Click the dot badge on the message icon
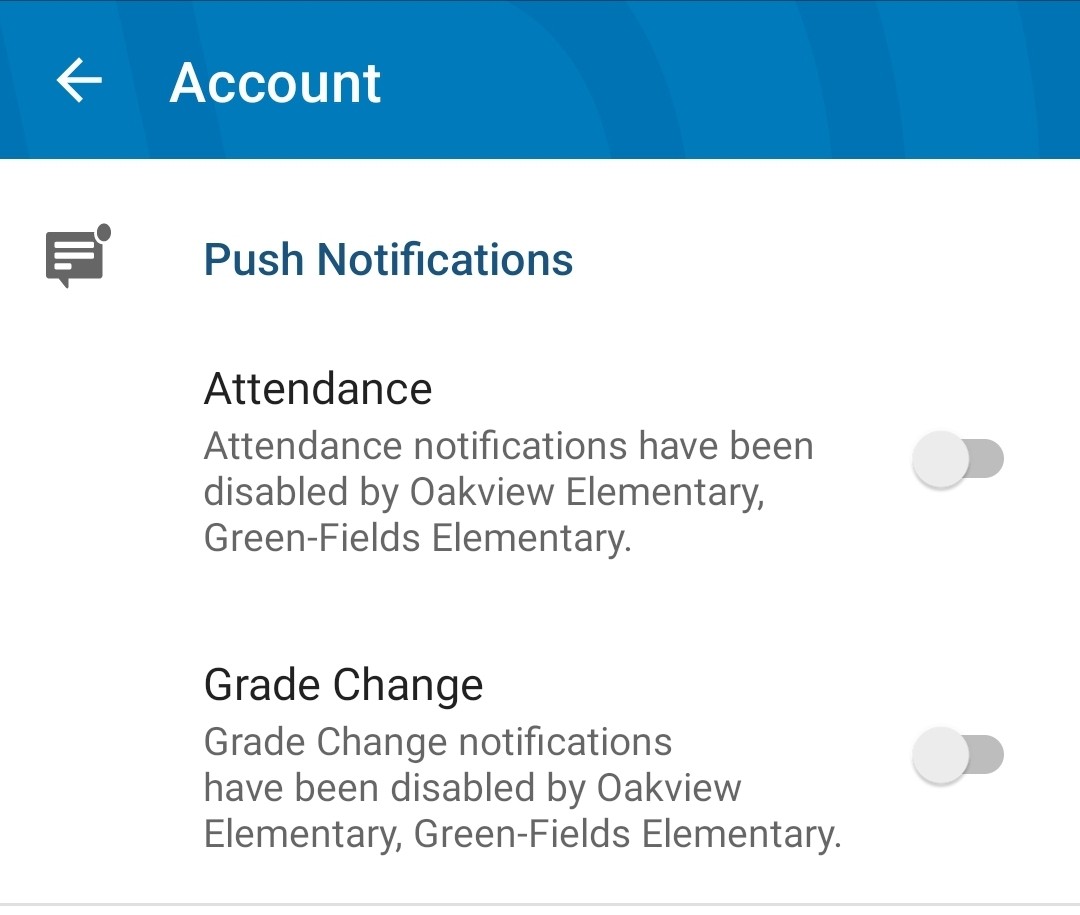 (x=103, y=233)
